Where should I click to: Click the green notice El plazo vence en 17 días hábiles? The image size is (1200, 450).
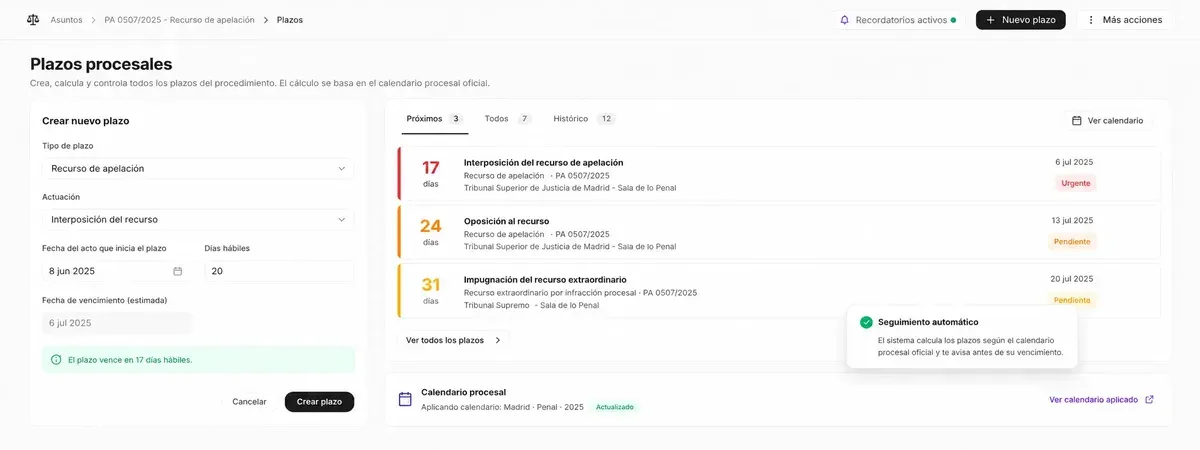pyautogui.click(x=198, y=359)
